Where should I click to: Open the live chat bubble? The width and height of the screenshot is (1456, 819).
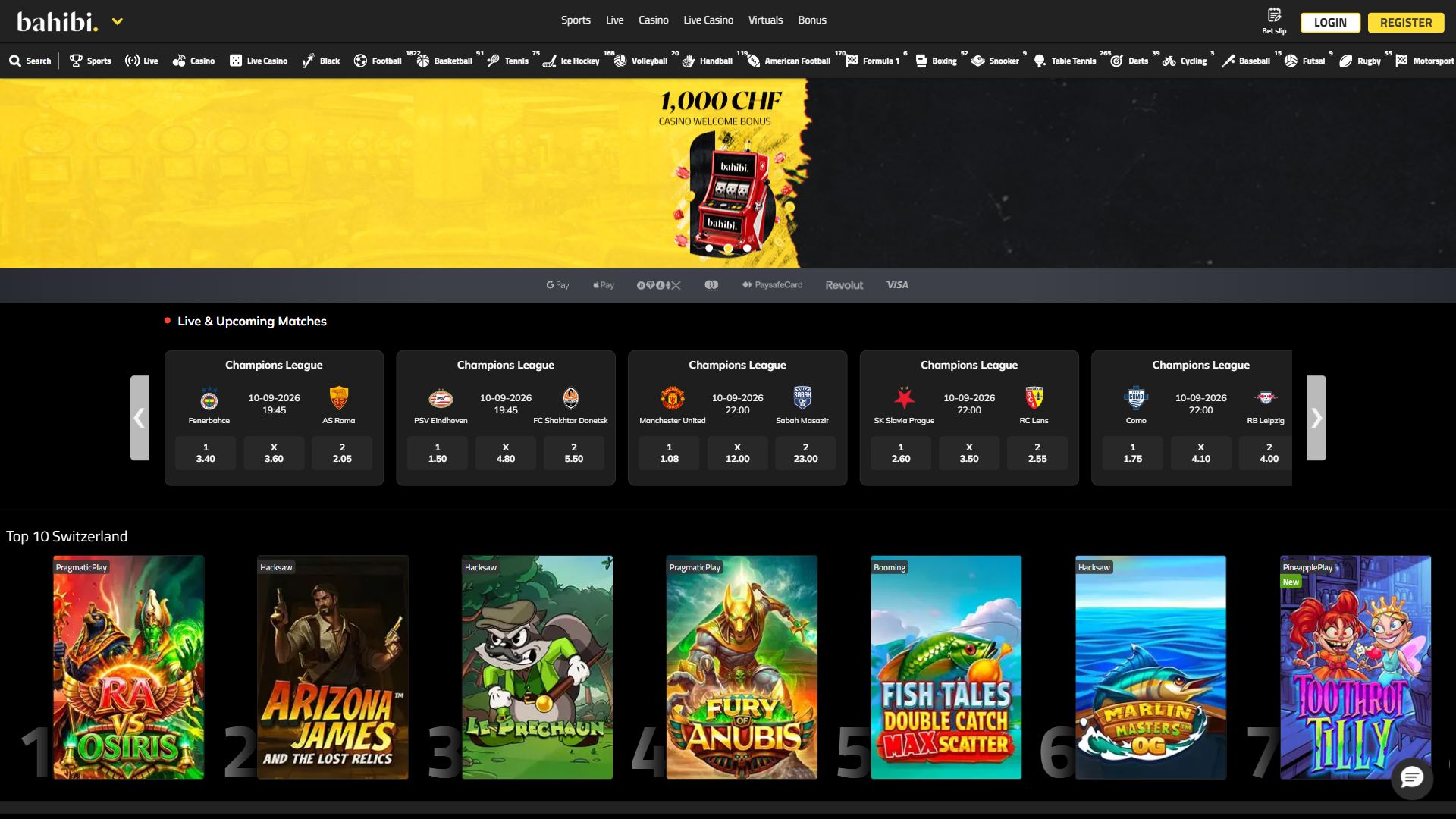point(1411,778)
